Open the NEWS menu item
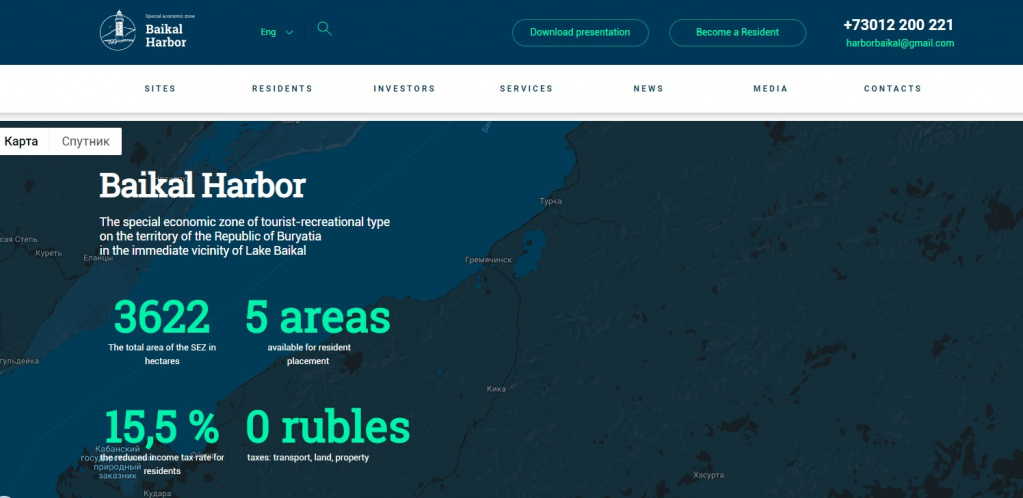The image size is (1023, 498). point(649,89)
